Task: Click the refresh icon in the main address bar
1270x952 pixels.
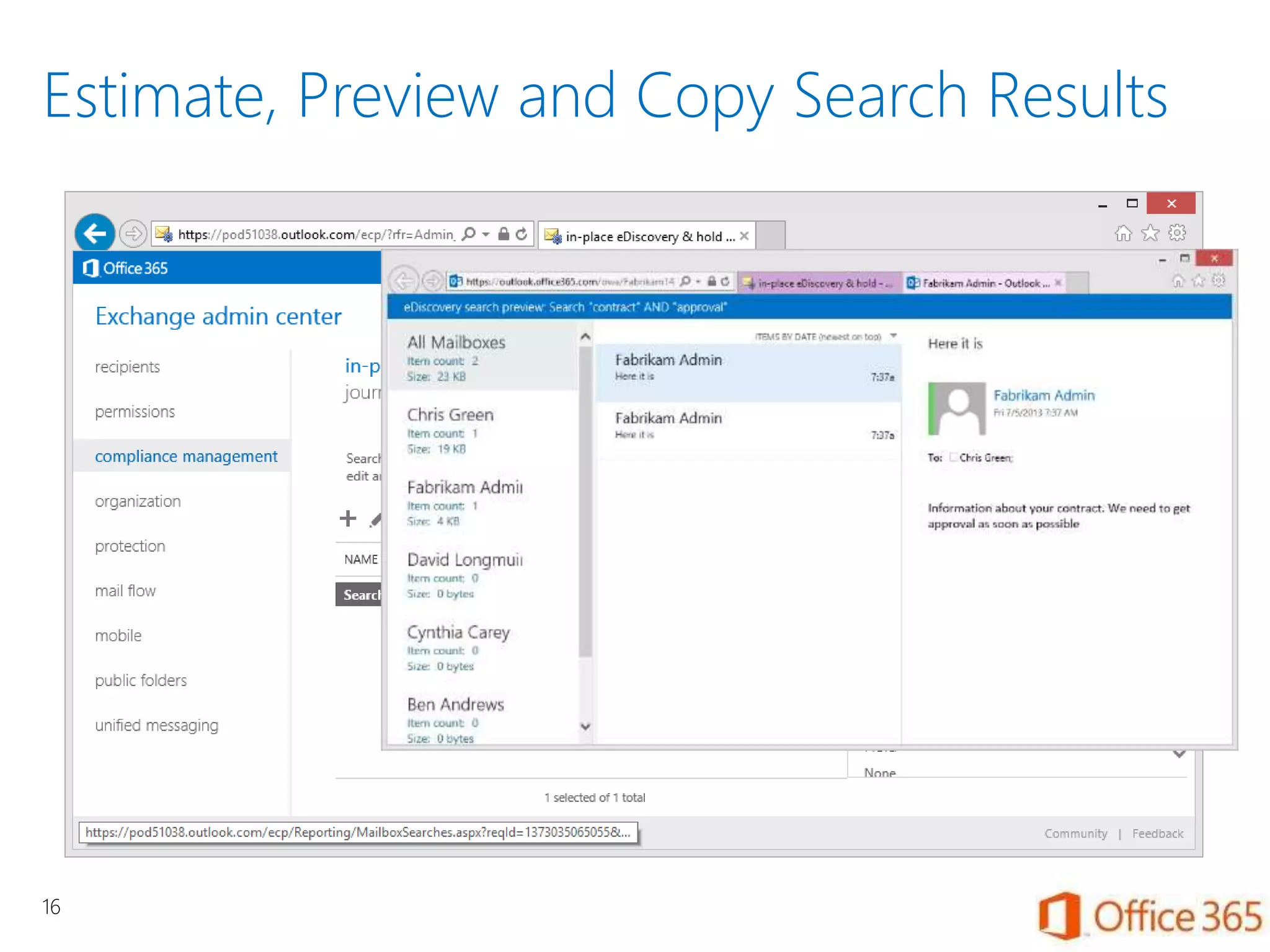Action: pyautogui.click(x=522, y=234)
